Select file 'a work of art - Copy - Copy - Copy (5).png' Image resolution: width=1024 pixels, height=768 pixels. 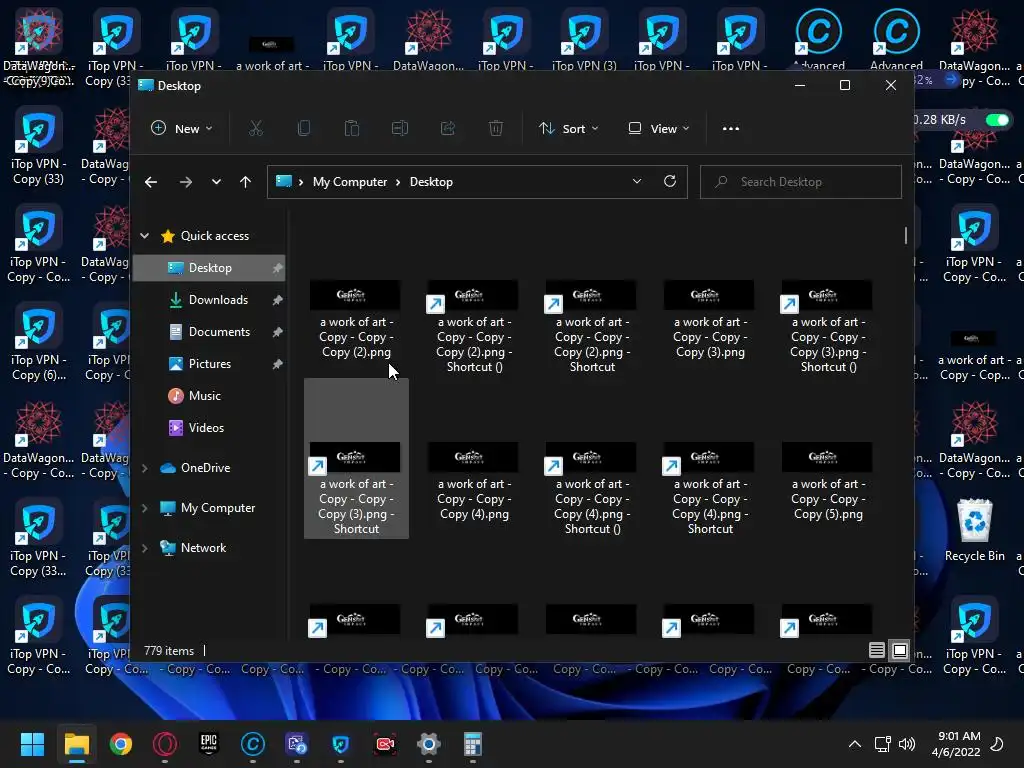click(x=828, y=482)
